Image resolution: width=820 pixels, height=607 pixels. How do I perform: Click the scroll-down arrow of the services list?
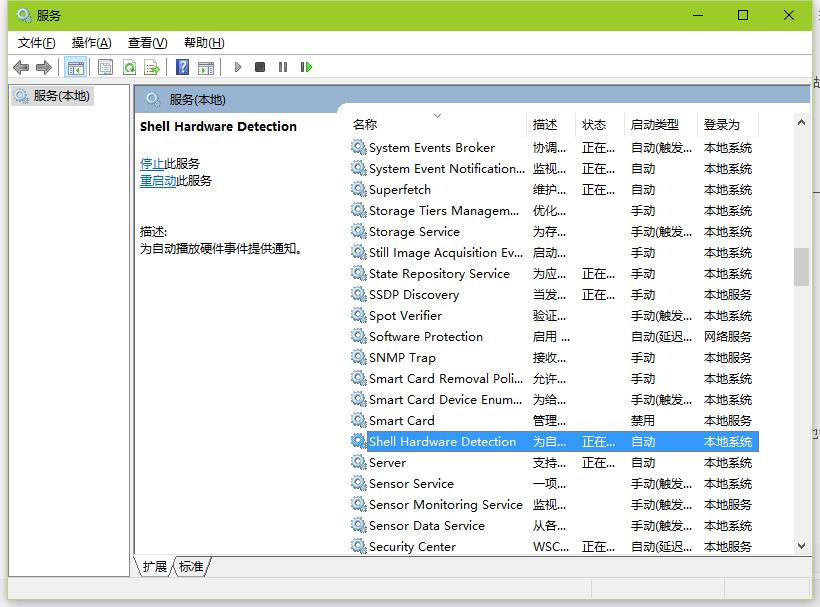(x=801, y=546)
